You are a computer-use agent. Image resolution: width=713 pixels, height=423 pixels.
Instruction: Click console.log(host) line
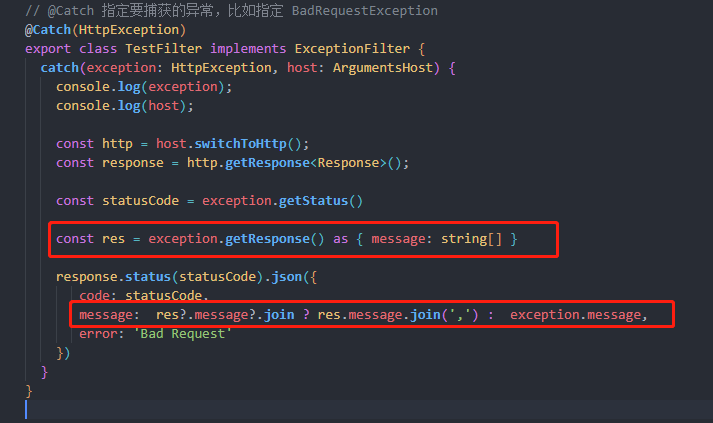[x=125, y=106]
